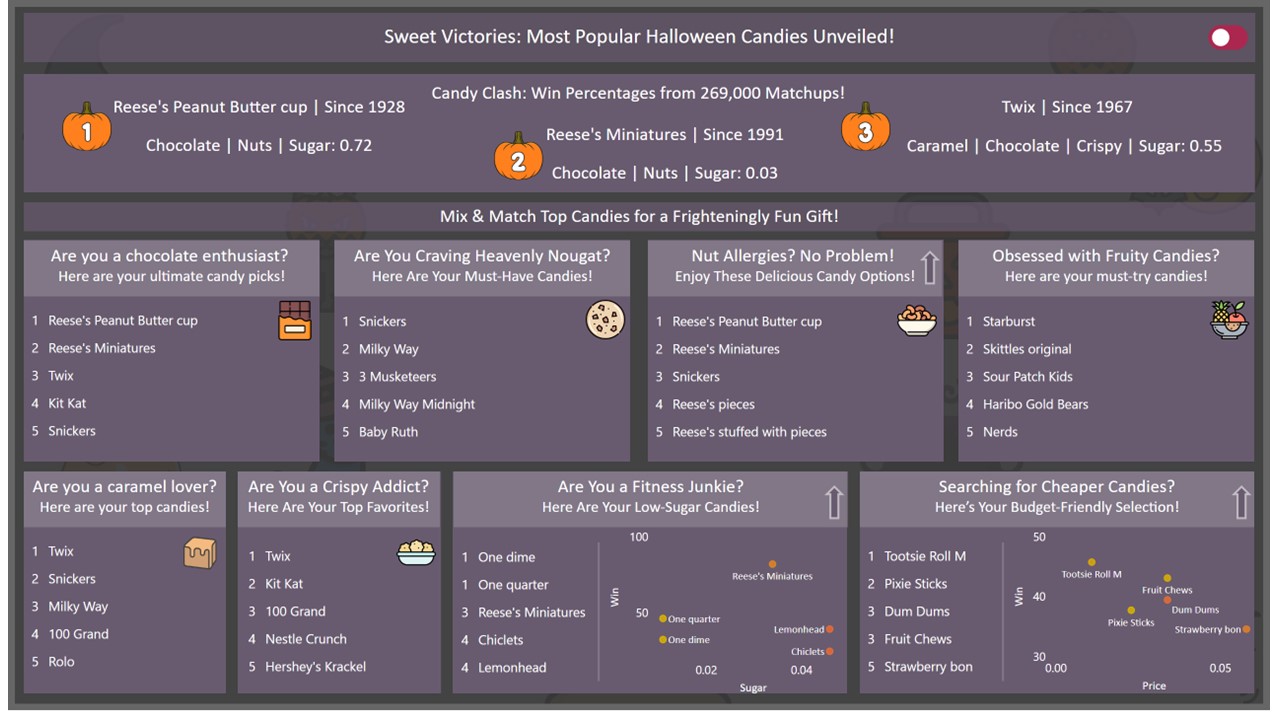1280x720 pixels.
Task: Select the Dum Dums scatter point
Action: pyautogui.click(x=1167, y=600)
